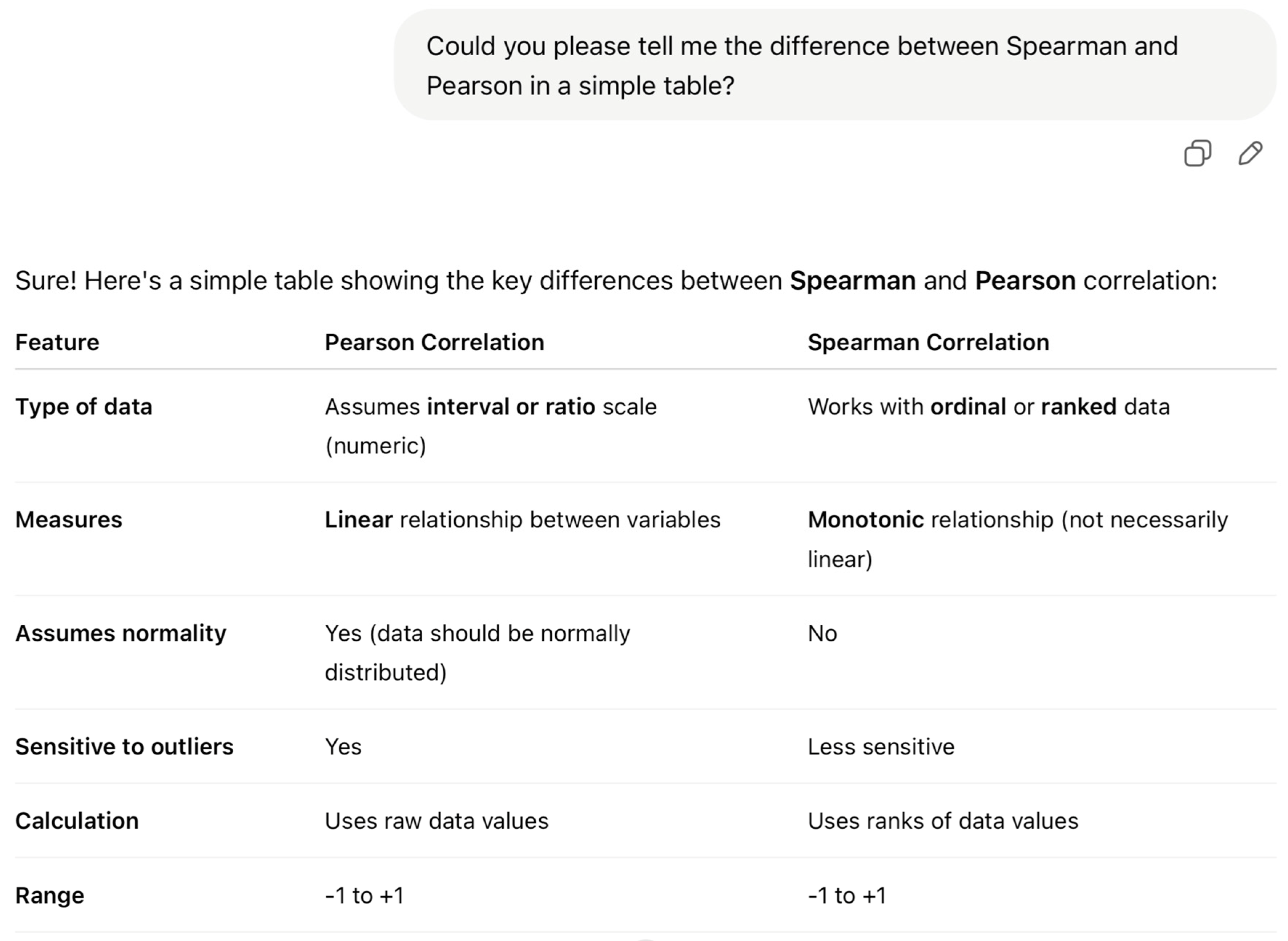Click the "Measures" row label

[x=68, y=520]
